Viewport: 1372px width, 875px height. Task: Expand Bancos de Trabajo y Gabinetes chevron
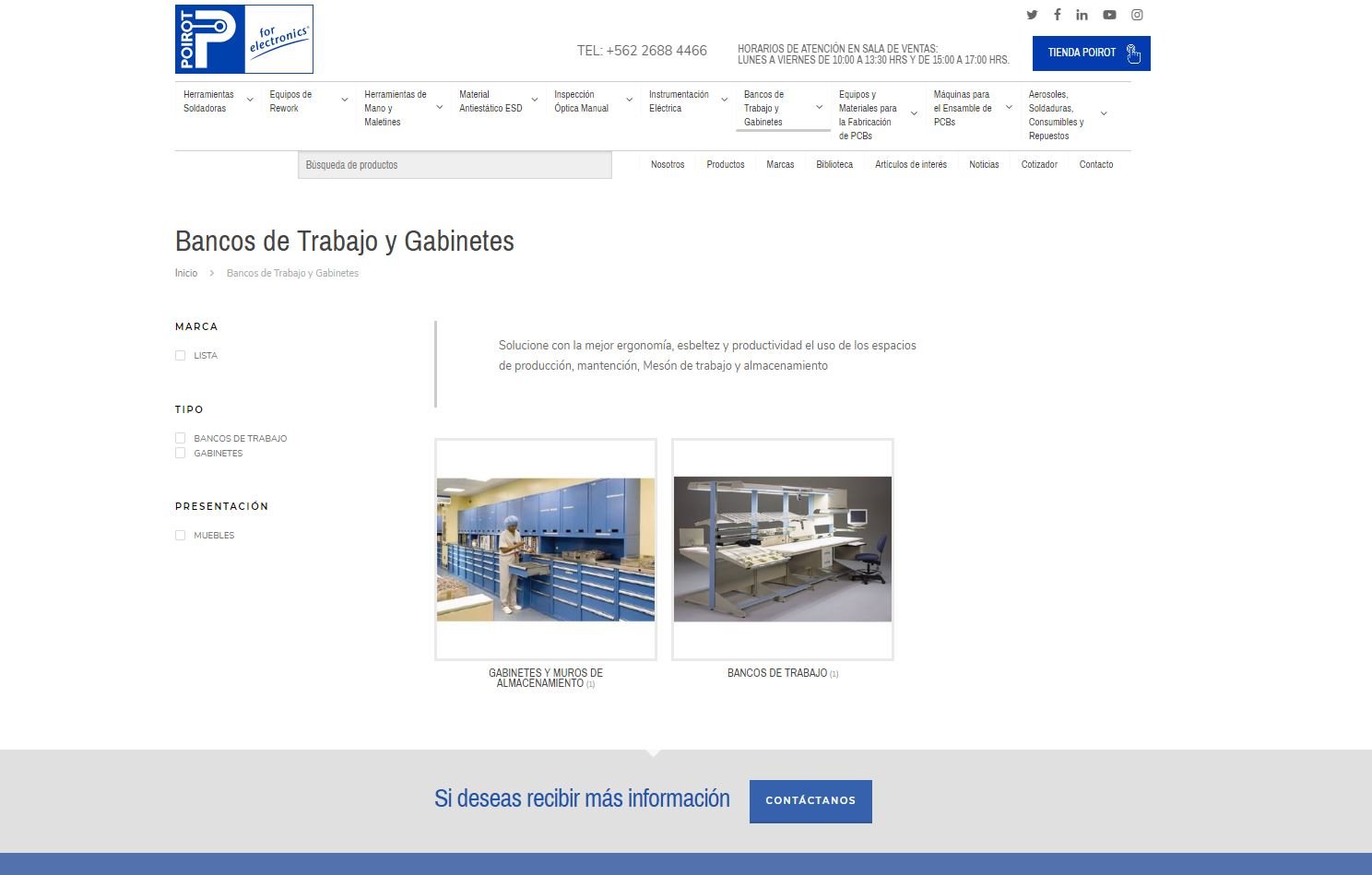click(820, 107)
